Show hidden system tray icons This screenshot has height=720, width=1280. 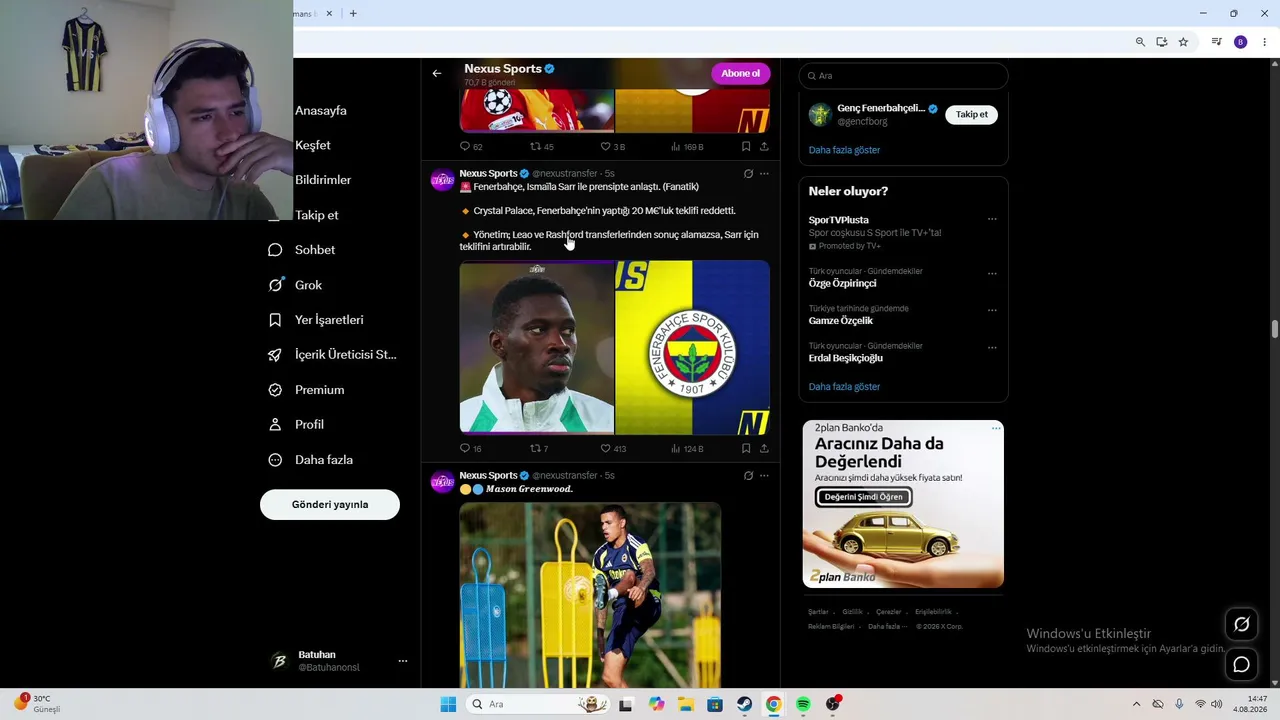[1136, 704]
